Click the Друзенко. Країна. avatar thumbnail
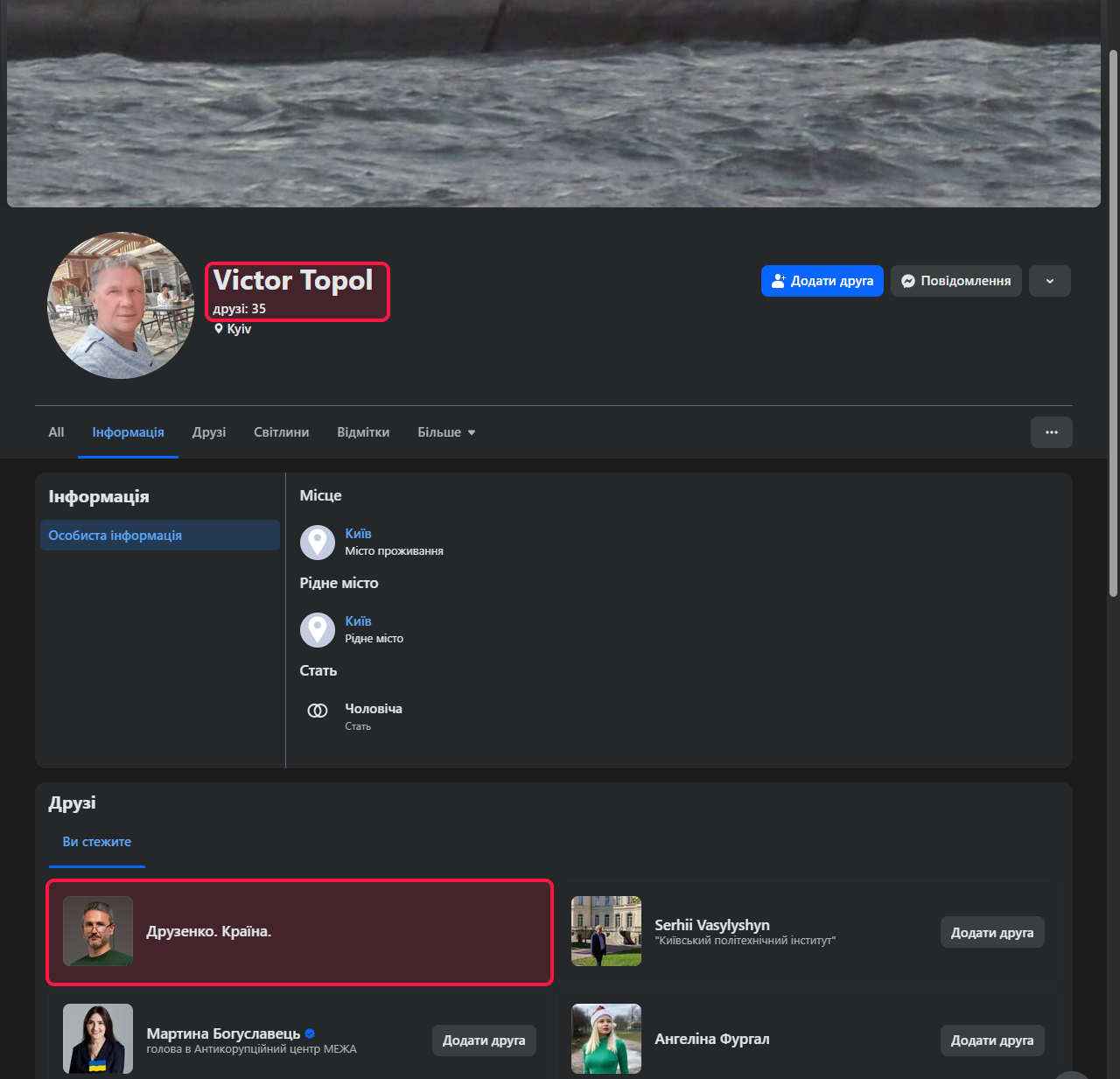The height and width of the screenshot is (1079, 1120). [98, 931]
